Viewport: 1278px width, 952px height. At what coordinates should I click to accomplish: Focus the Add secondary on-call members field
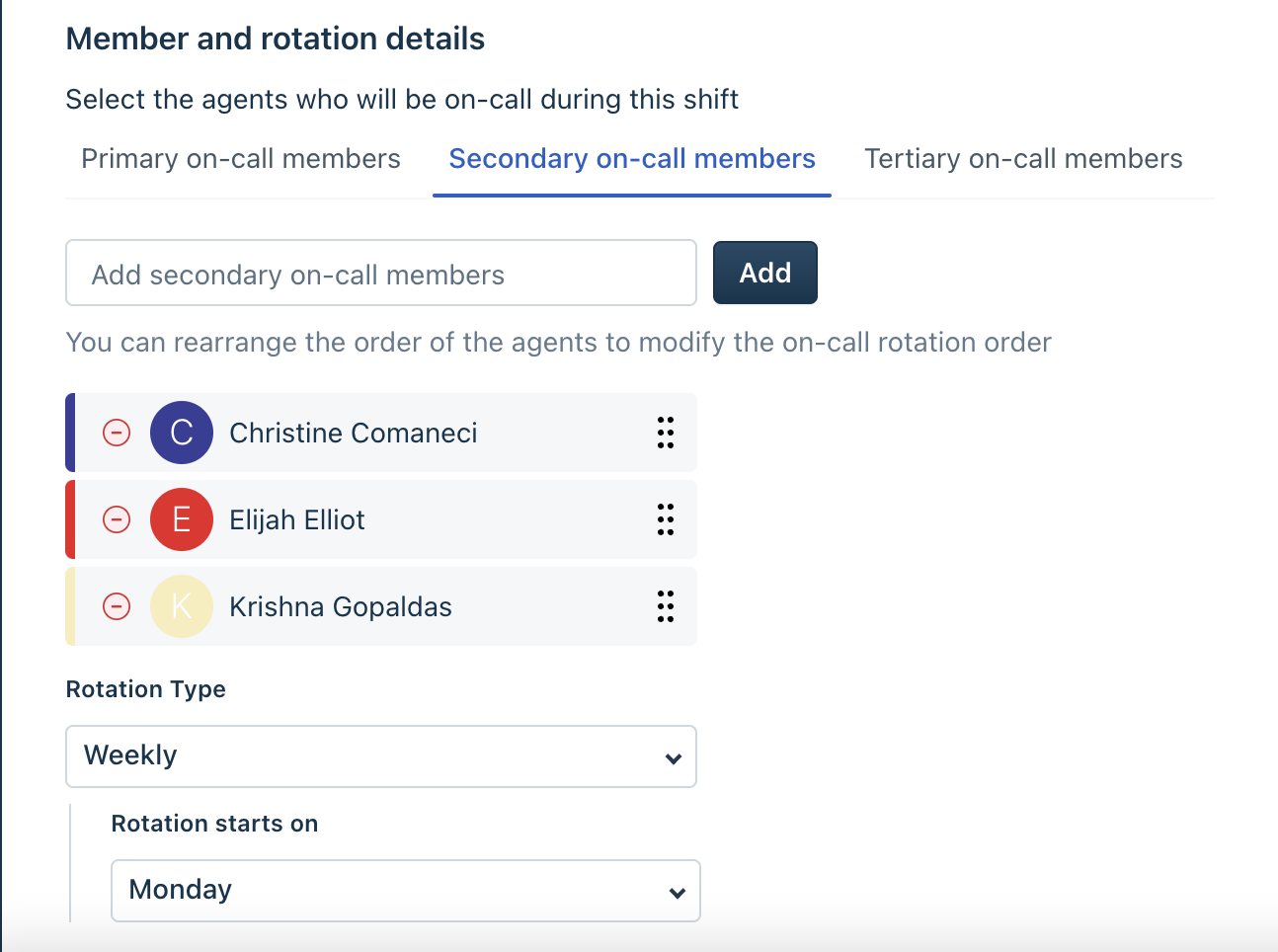tap(381, 274)
